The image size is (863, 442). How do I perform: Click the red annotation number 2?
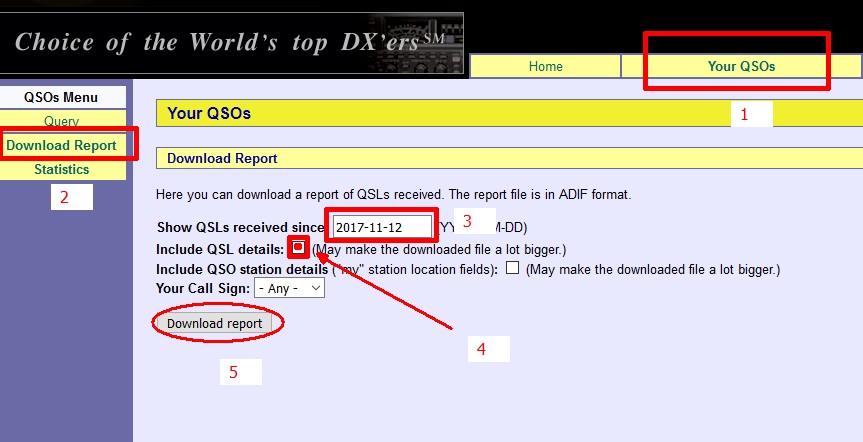pyautogui.click(x=65, y=197)
